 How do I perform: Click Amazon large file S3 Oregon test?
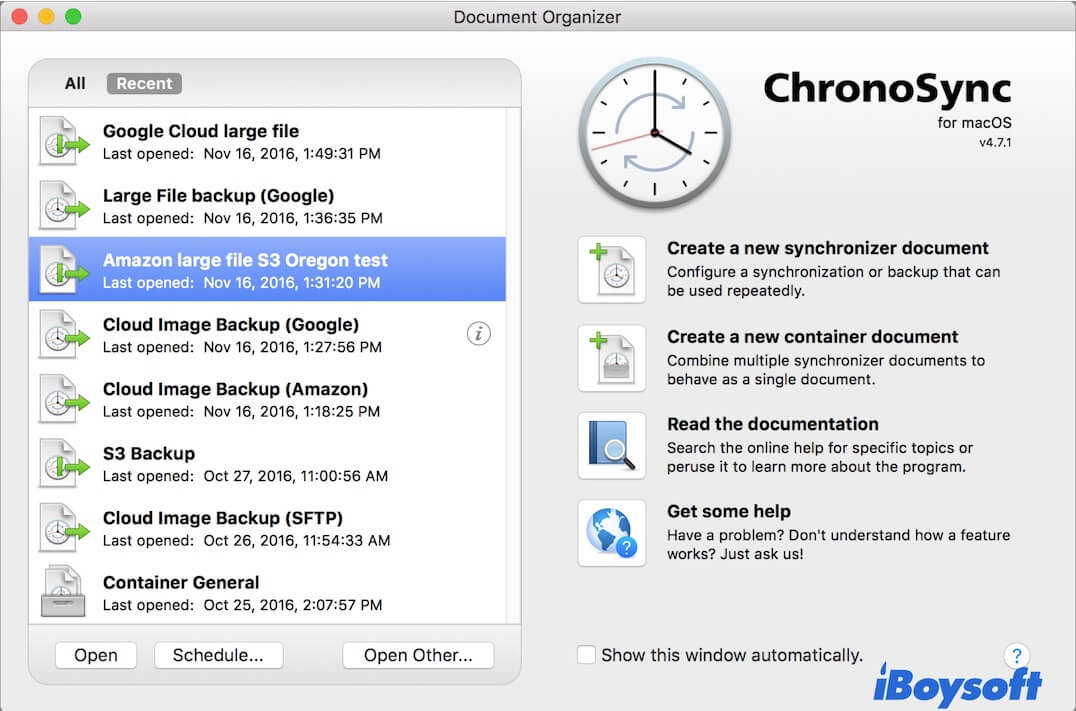click(x=267, y=270)
